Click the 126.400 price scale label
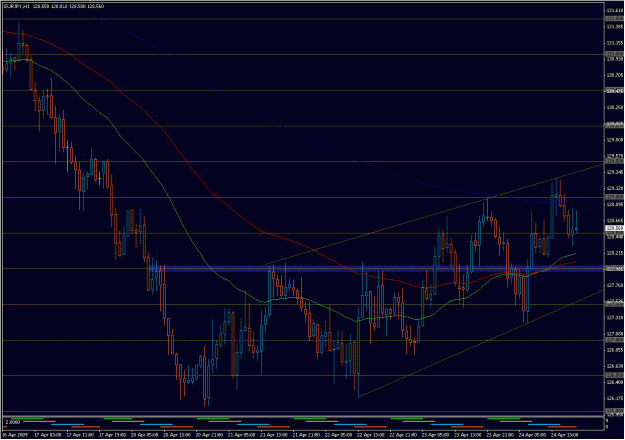The width and height of the screenshot is (625, 440). [x=615, y=382]
